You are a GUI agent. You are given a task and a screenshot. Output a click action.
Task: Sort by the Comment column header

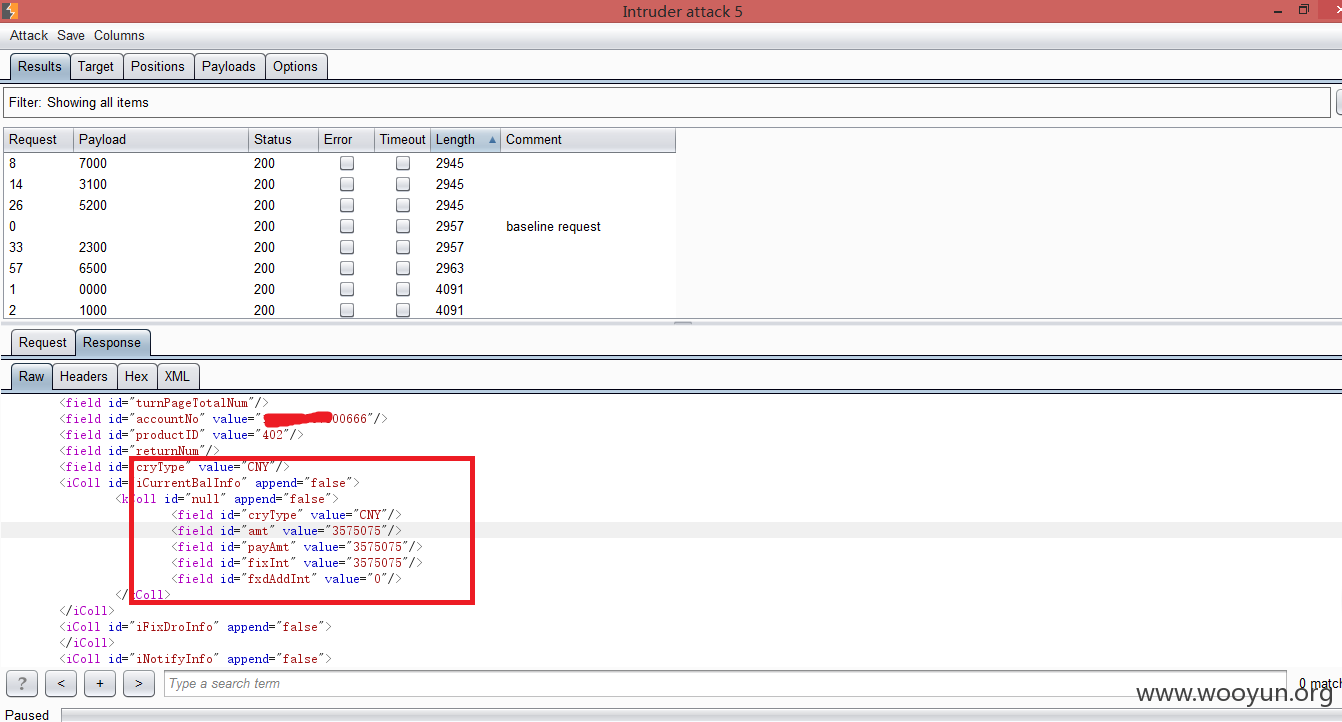point(588,140)
